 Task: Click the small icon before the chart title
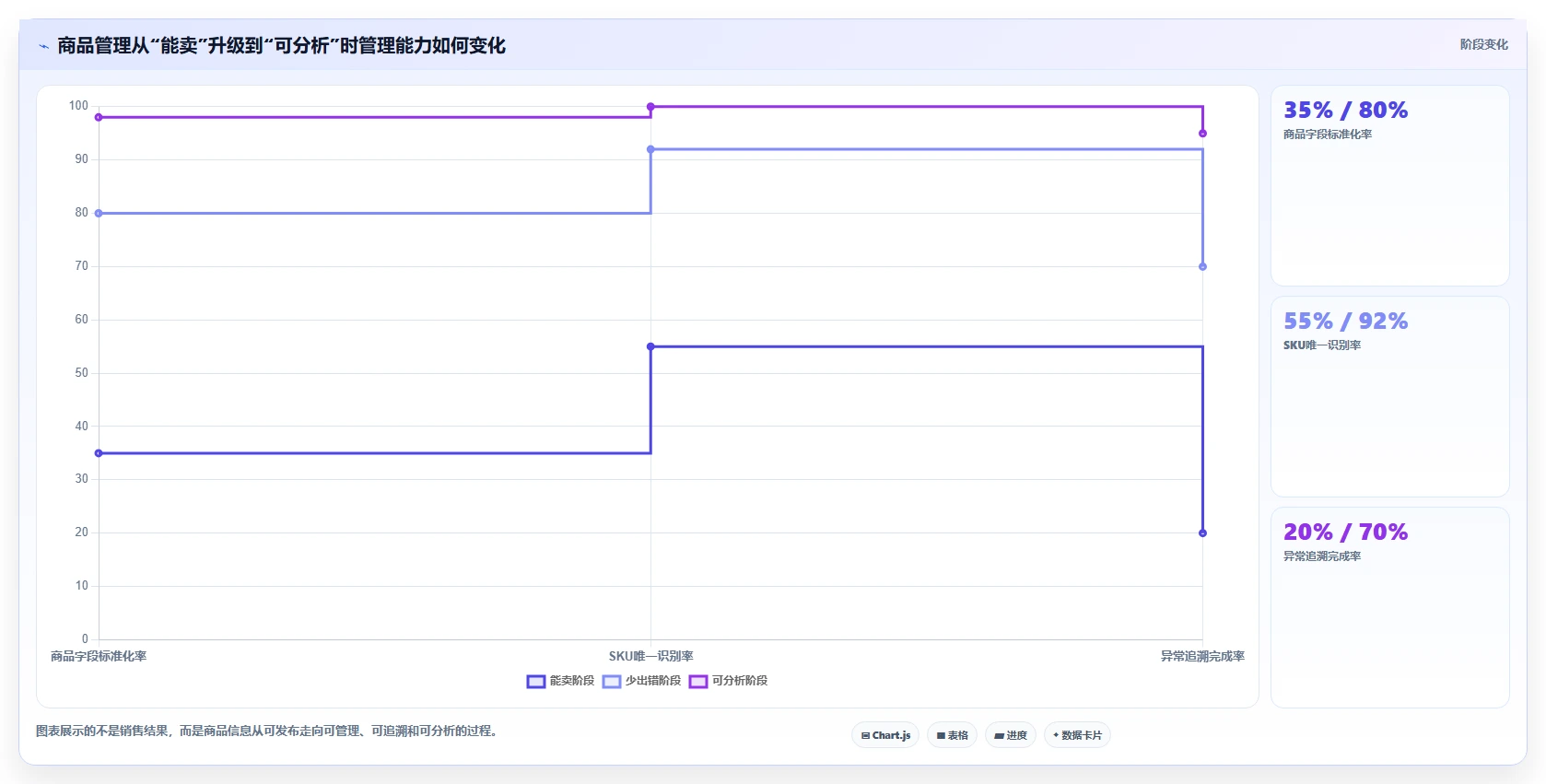43,46
